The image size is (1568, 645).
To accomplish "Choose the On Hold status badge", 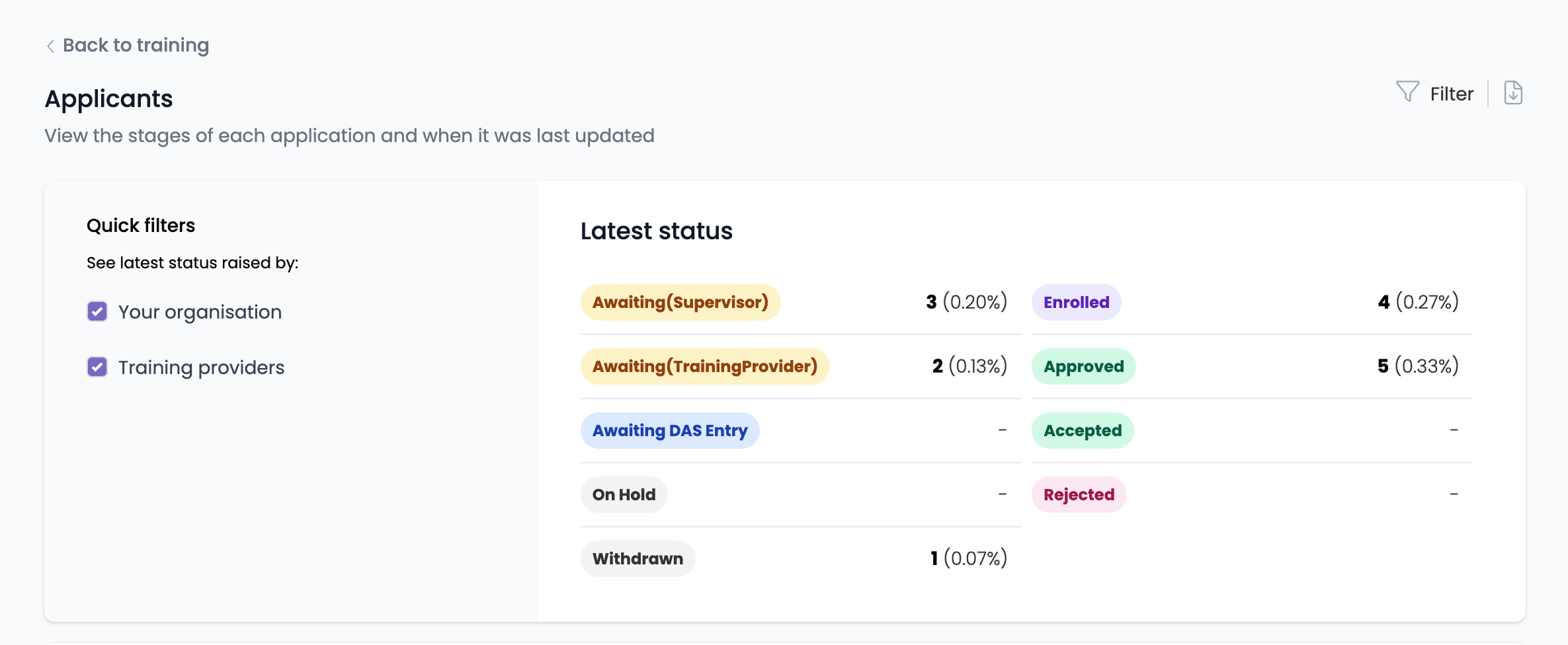I will tap(624, 494).
